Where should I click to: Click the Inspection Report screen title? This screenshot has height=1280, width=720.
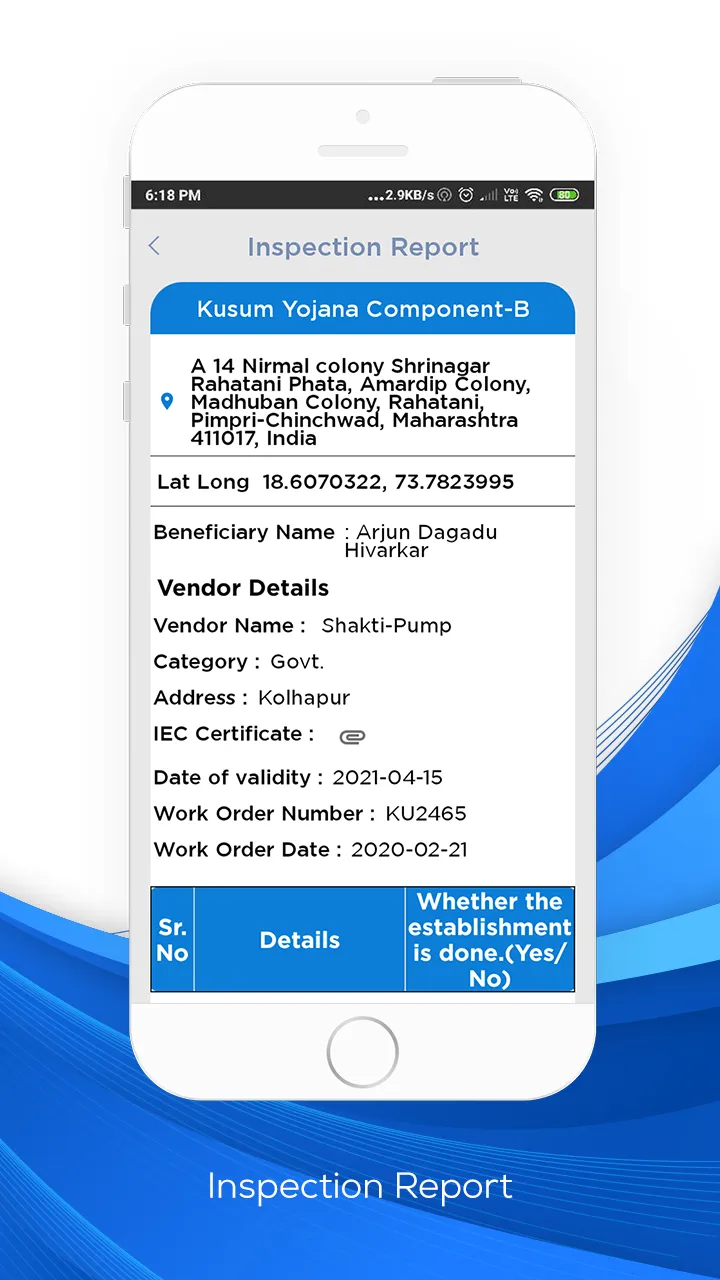tap(363, 247)
